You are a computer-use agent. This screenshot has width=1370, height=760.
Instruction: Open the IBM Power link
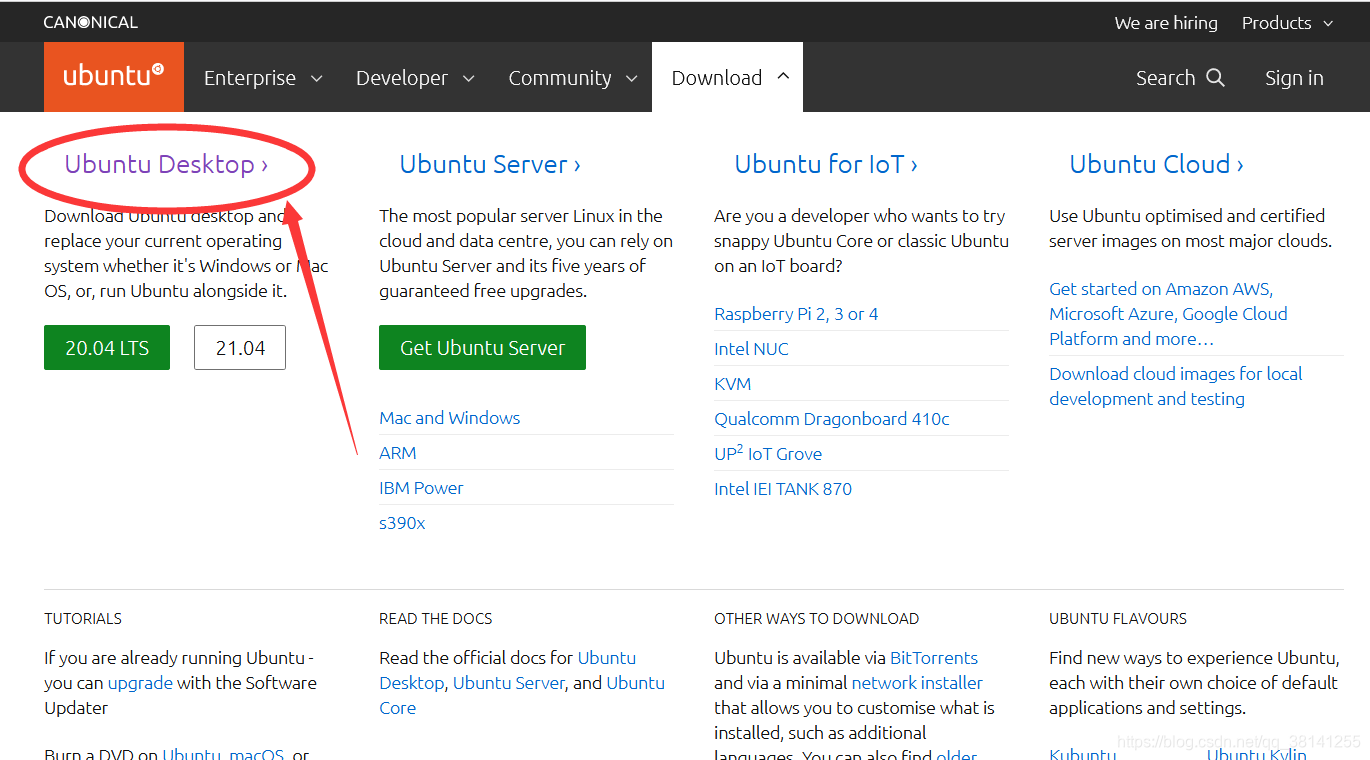click(x=421, y=488)
